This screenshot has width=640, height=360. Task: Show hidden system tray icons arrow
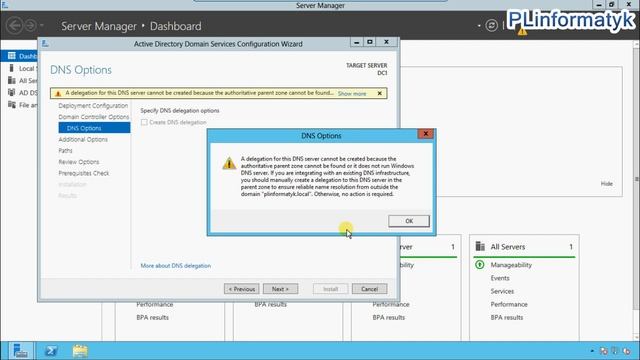(592, 351)
